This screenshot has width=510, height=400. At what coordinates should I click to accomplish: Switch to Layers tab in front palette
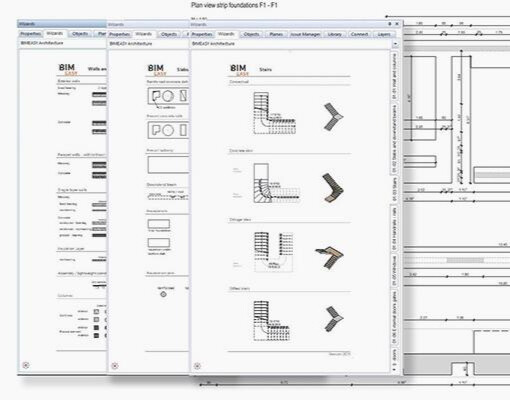[384, 34]
